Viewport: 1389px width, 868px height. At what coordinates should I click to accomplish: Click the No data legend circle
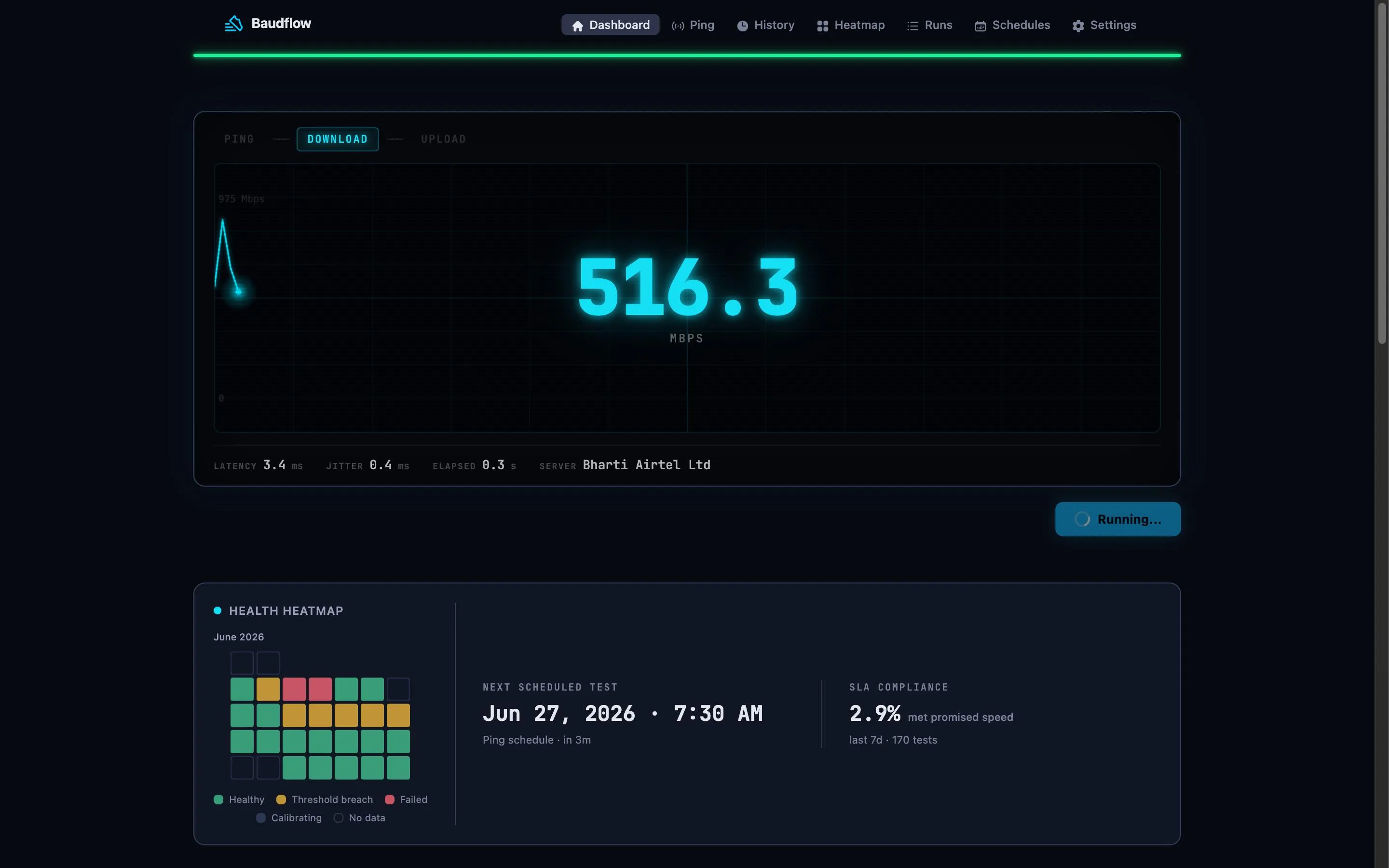click(339, 818)
